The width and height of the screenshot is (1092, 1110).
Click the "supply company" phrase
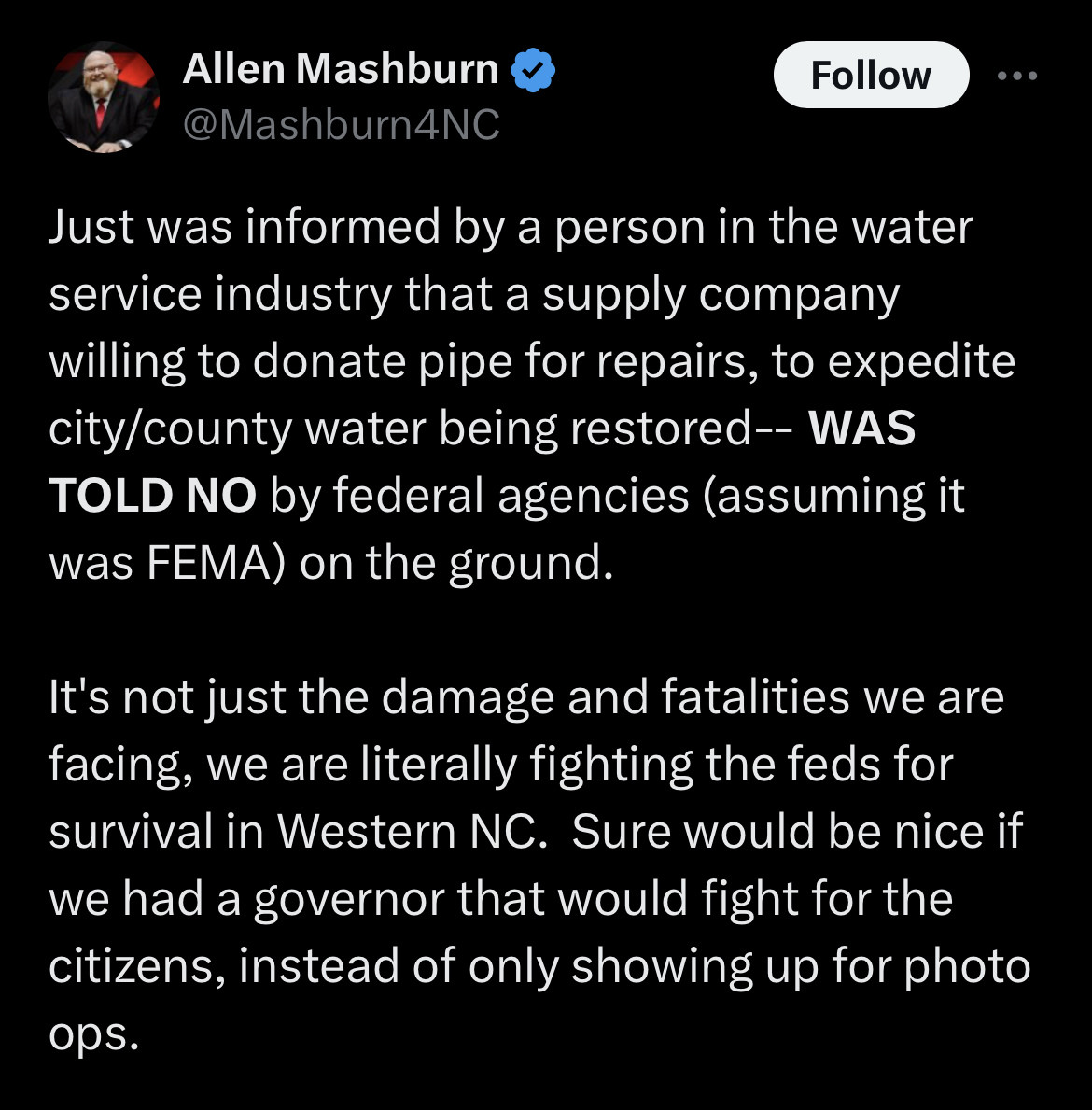(x=721, y=295)
